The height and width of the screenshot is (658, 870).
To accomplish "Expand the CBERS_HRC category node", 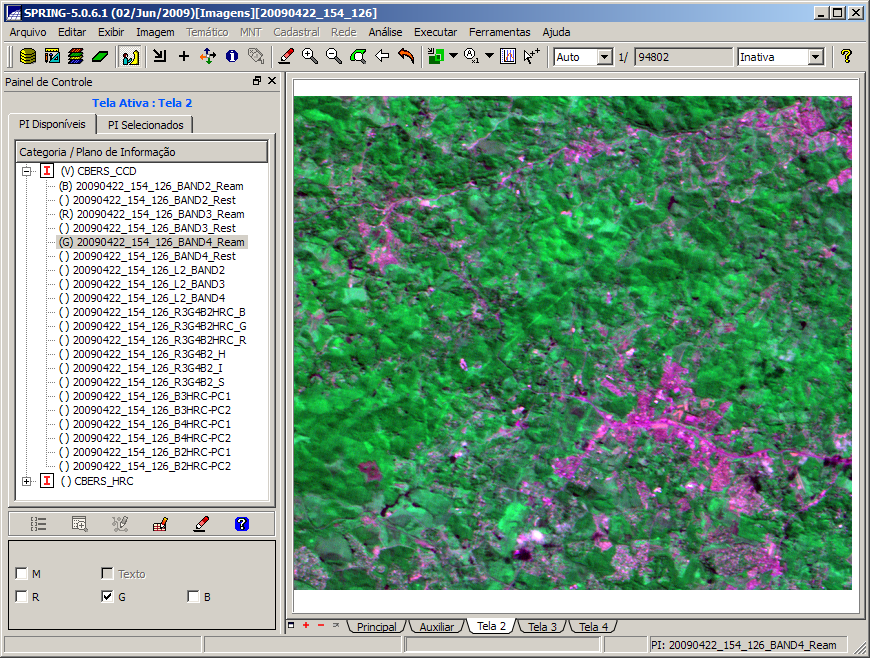I will click(26, 481).
